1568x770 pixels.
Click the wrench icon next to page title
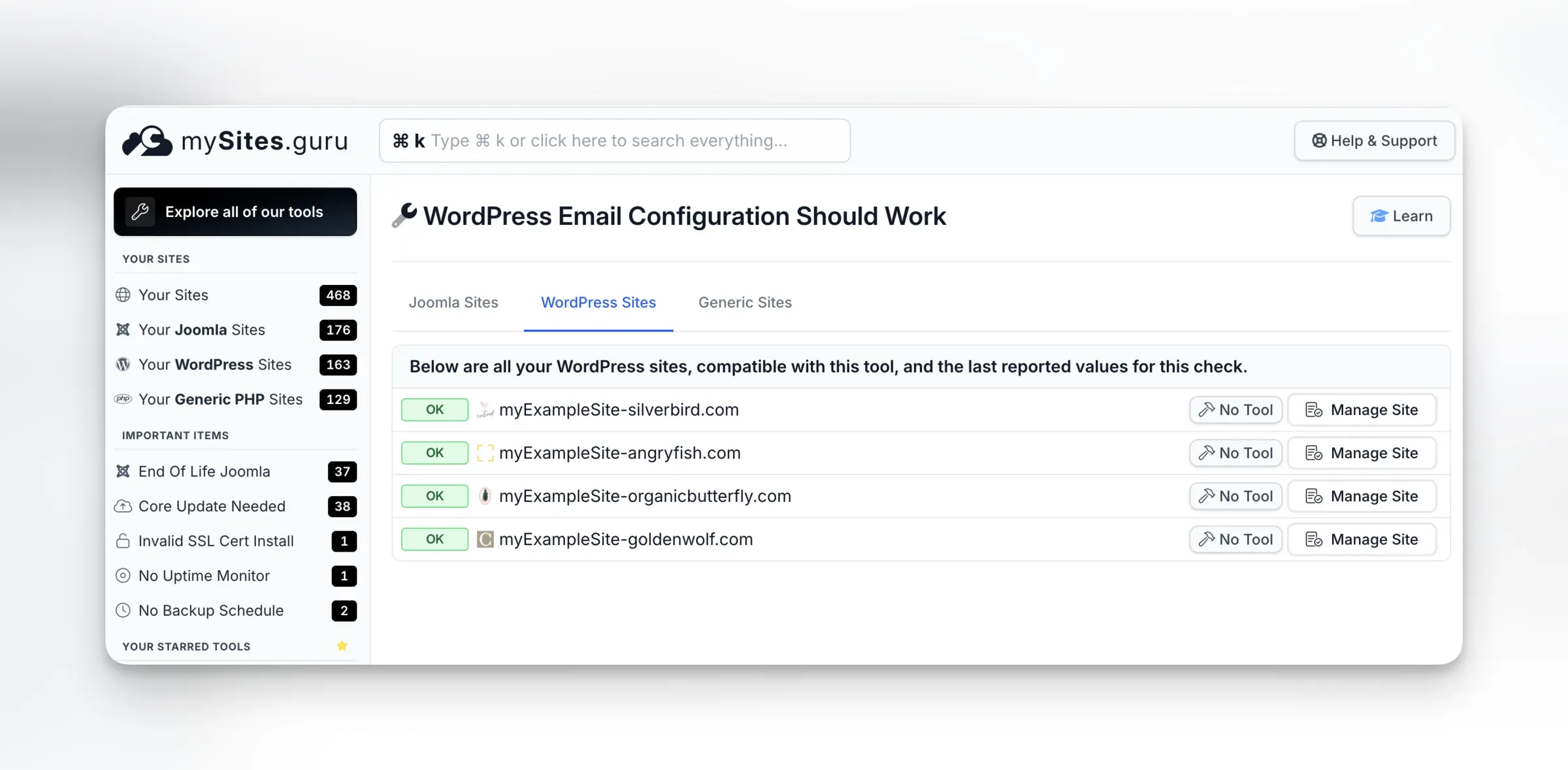(404, 216)
